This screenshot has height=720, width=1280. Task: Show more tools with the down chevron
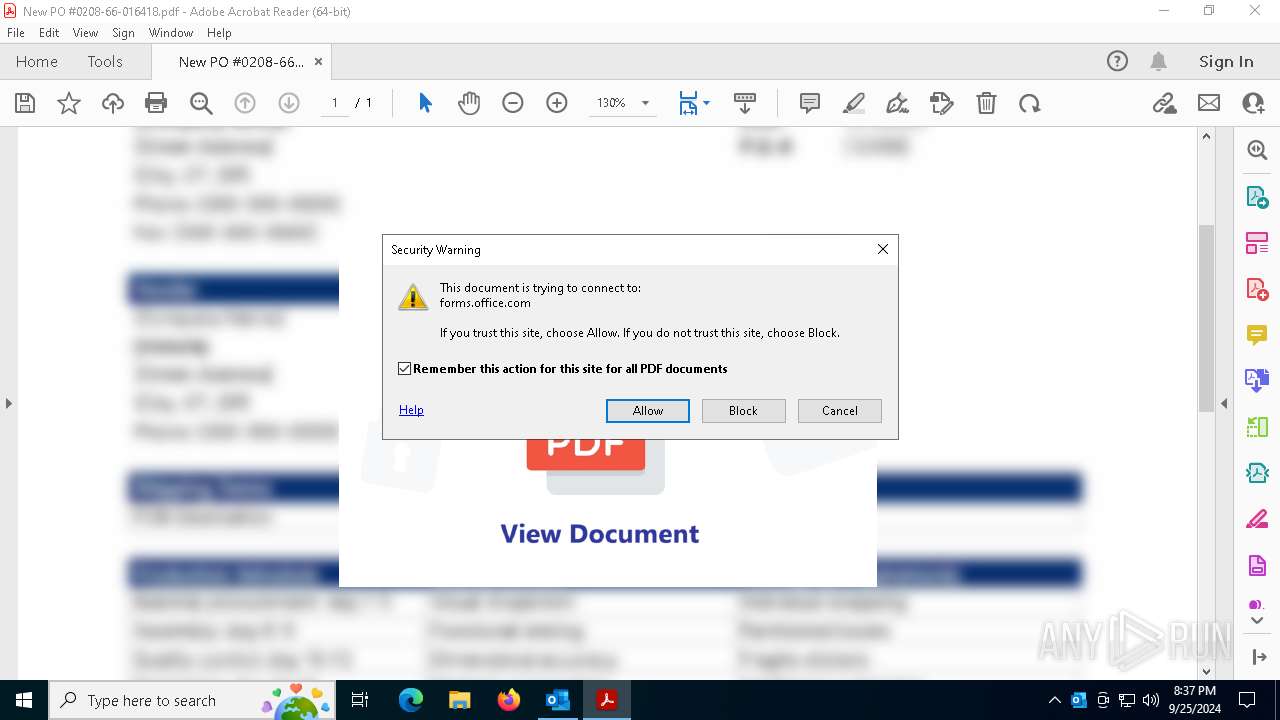point(1257,621)
